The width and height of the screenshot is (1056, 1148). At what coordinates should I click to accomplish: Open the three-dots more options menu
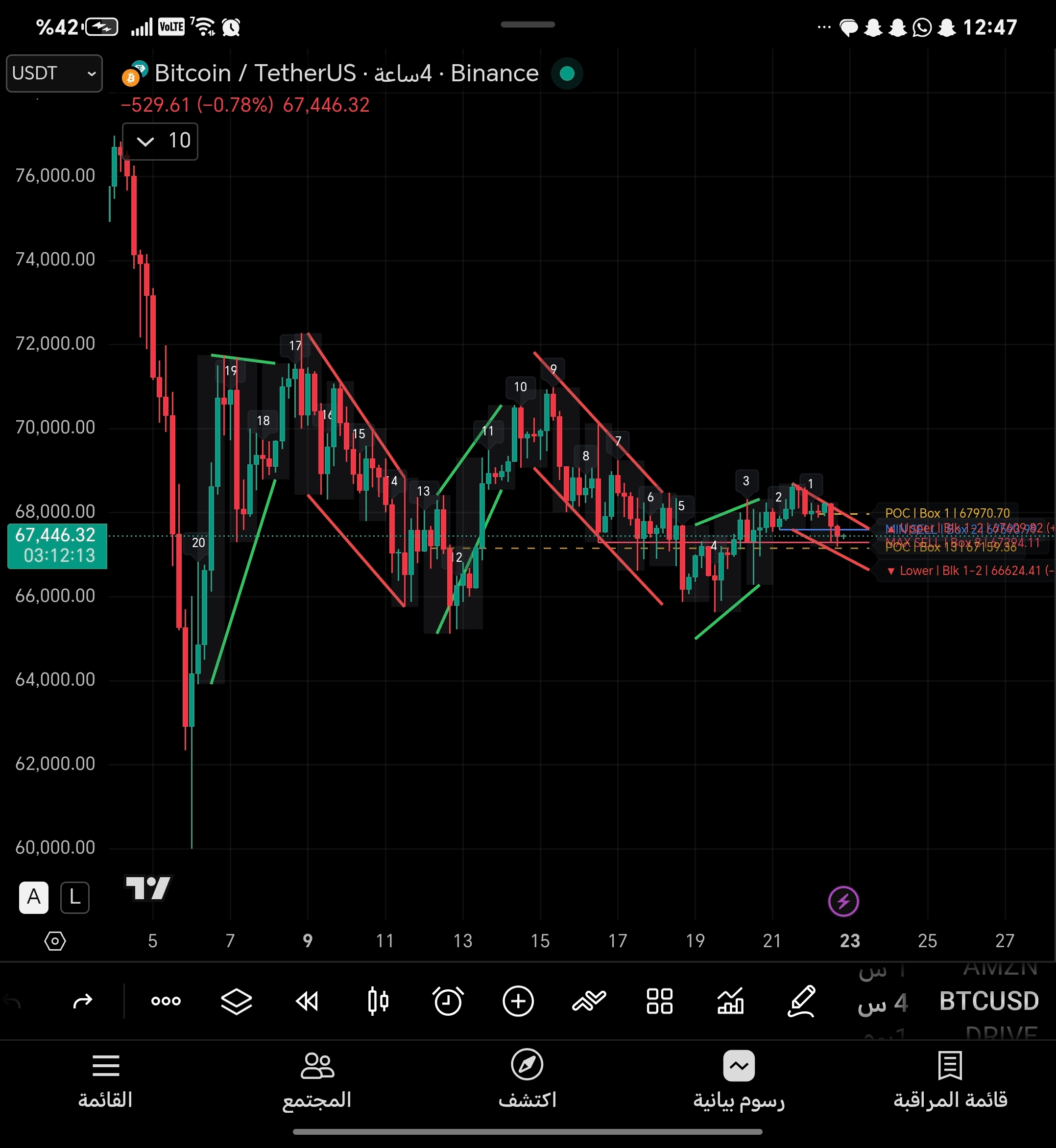coord(166,1001)
